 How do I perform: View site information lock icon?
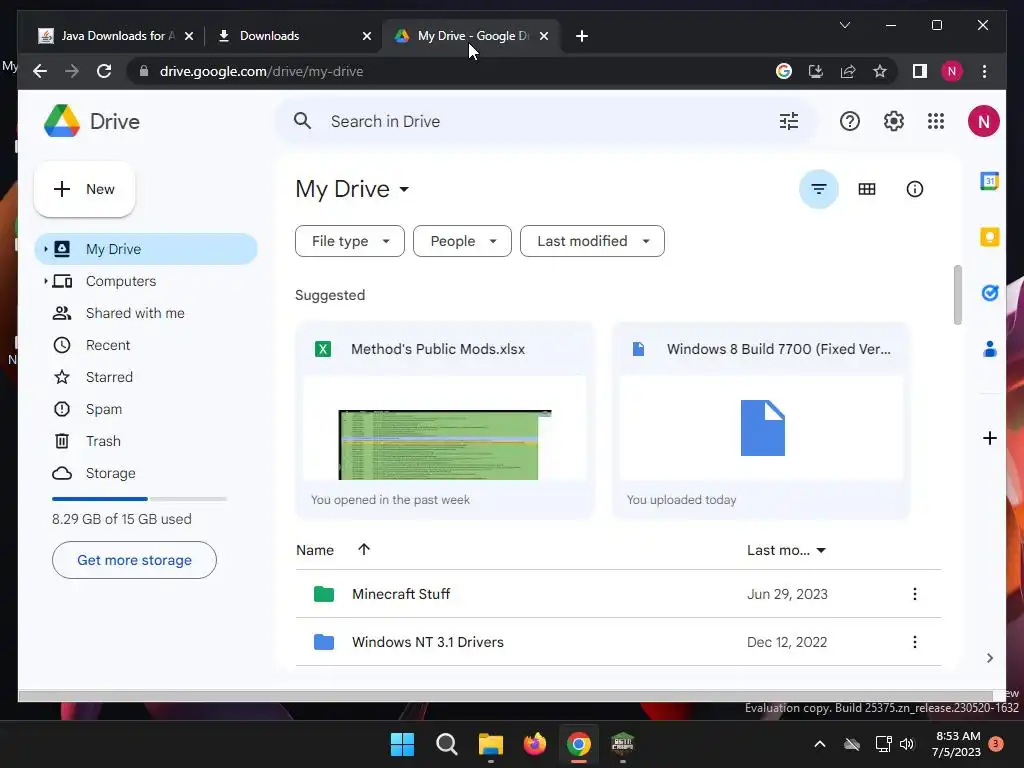[144, 71]
